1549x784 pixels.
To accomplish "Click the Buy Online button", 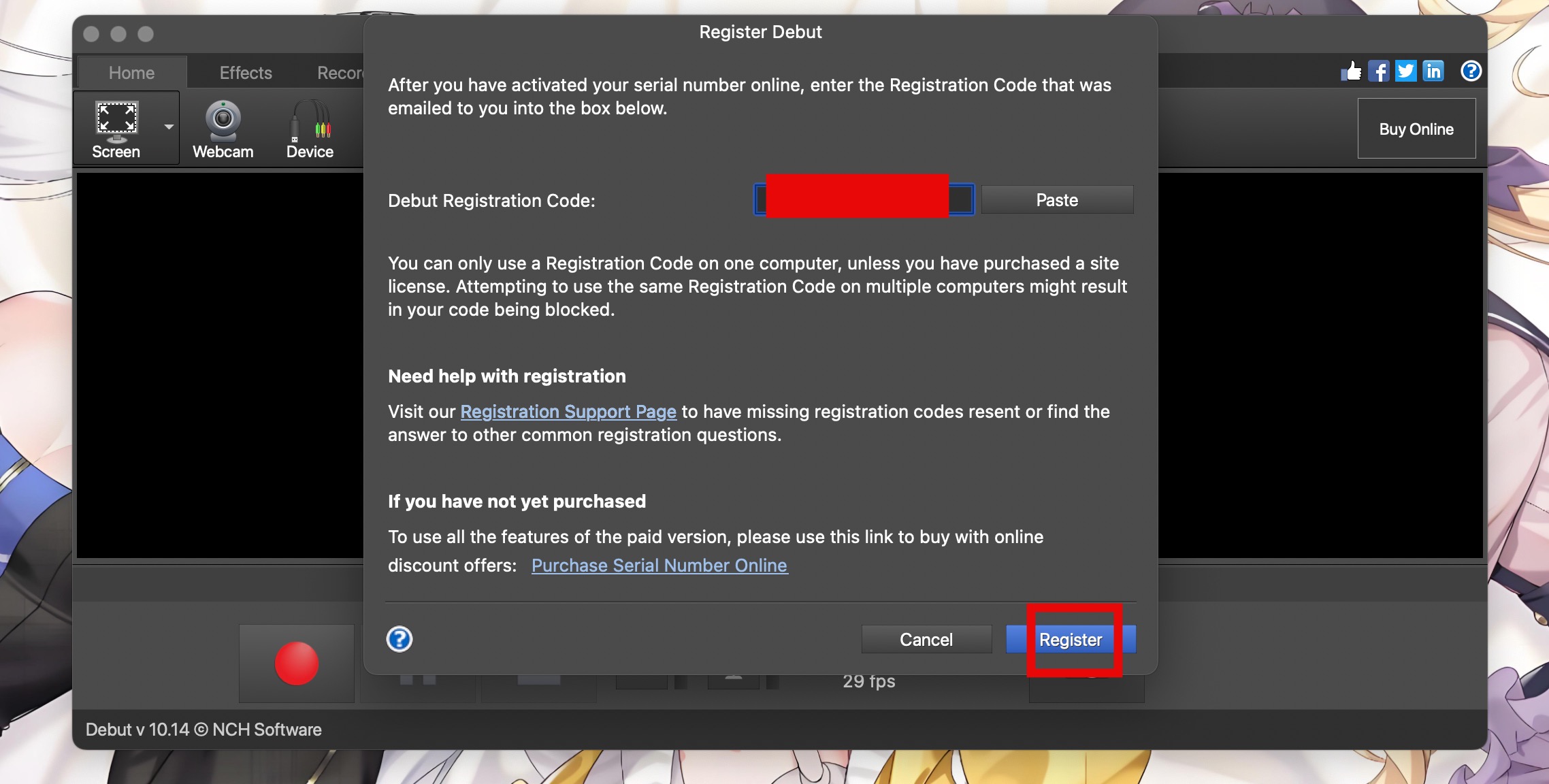I will tap(1416, 129).
